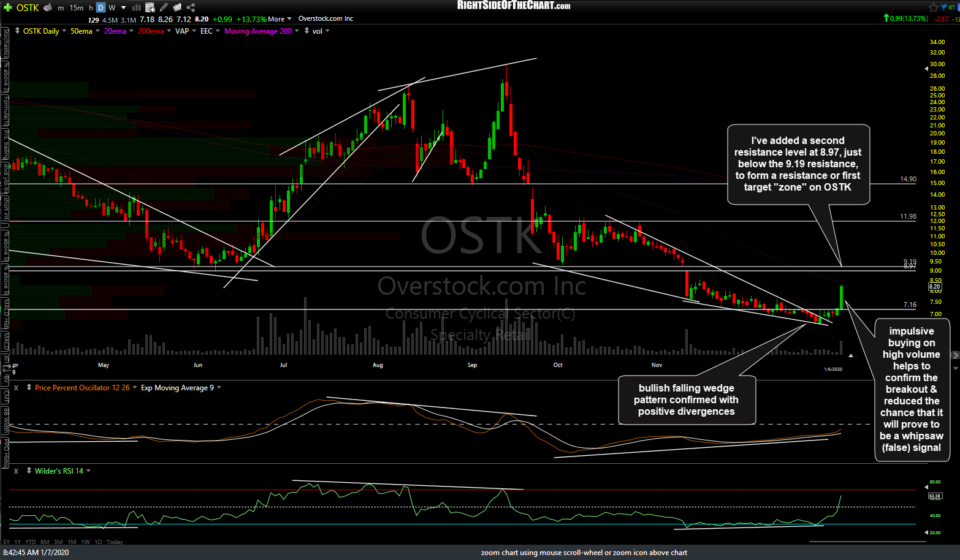The height and width of the screenshot is (560, 960).
Task: Set time span to 1W
Action: (85, 542)
